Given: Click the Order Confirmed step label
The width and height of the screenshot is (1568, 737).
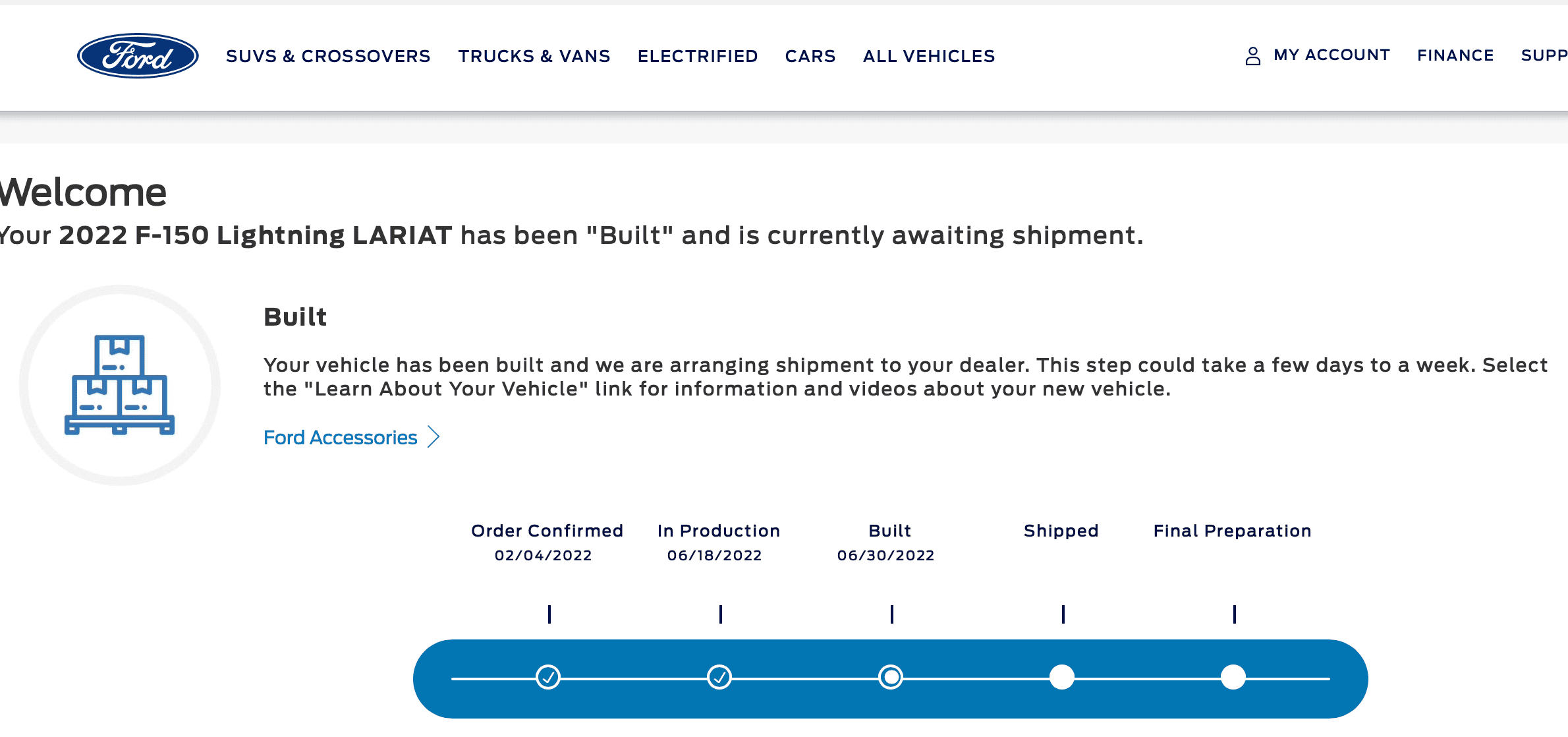Looking at the screenshot, I should (x=547, y=531).
